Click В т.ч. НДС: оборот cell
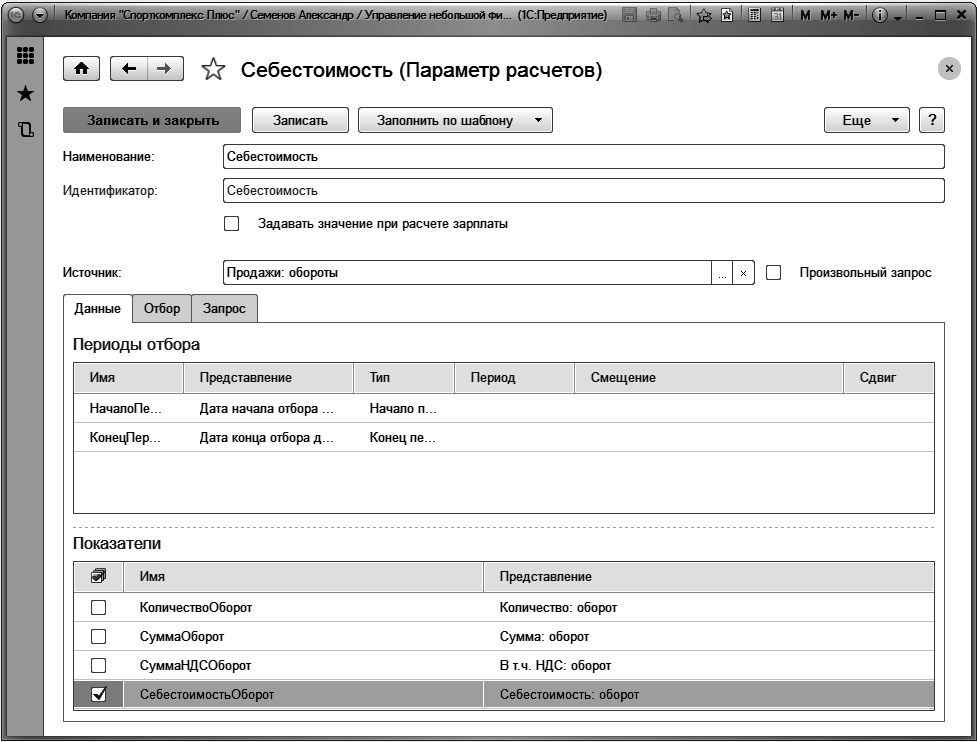This screenshot has height=742, width=977. coord(708,665)
